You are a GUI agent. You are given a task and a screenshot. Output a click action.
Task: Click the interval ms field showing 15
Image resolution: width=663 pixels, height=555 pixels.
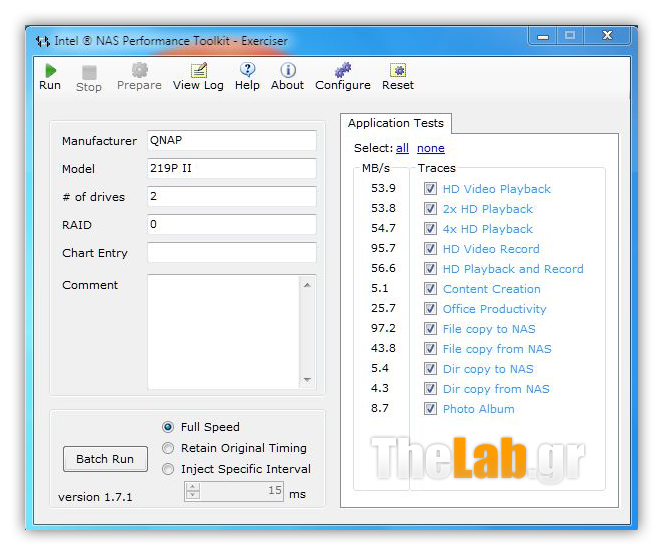[x=242, y=491]
